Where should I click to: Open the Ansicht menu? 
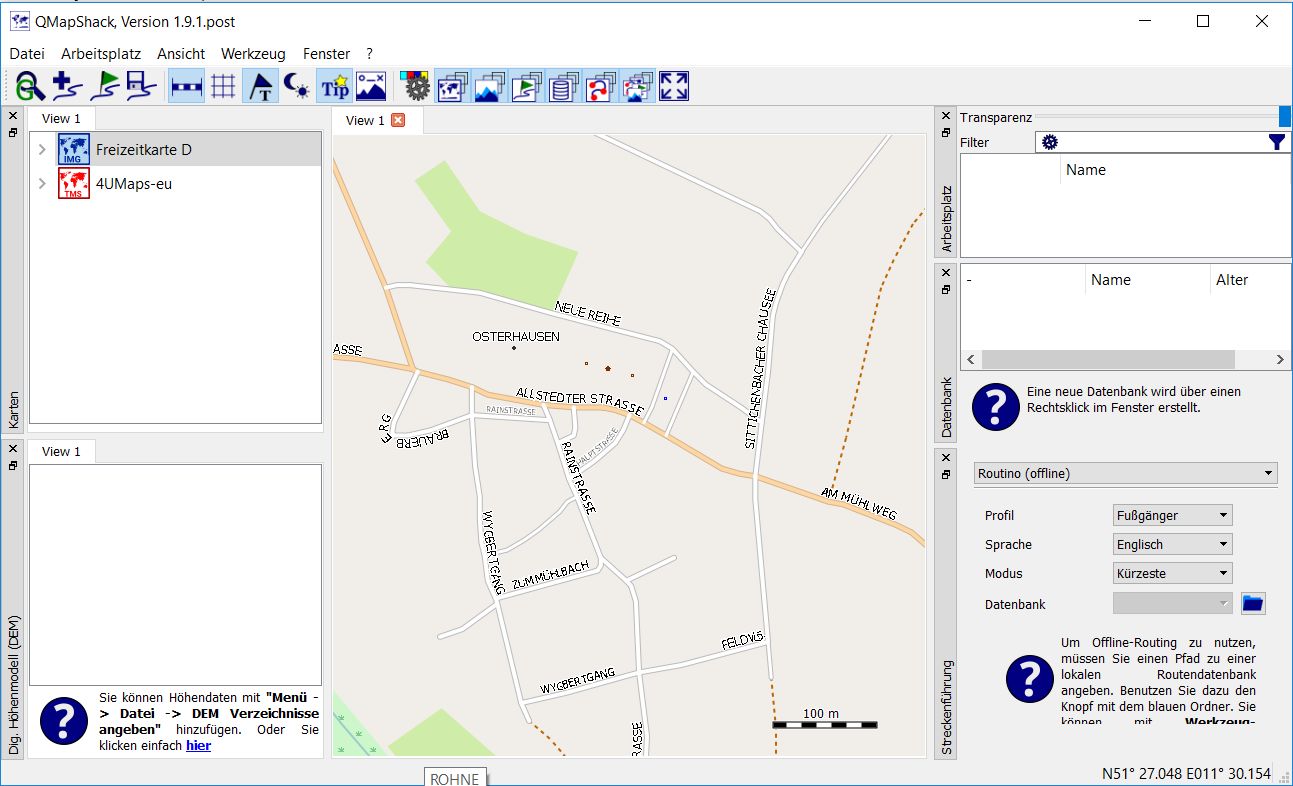coord(181,54)
